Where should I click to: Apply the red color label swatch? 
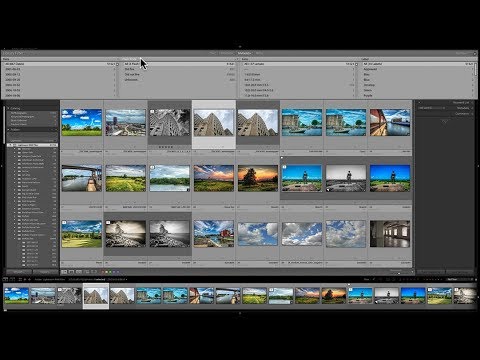pos(102,272)
